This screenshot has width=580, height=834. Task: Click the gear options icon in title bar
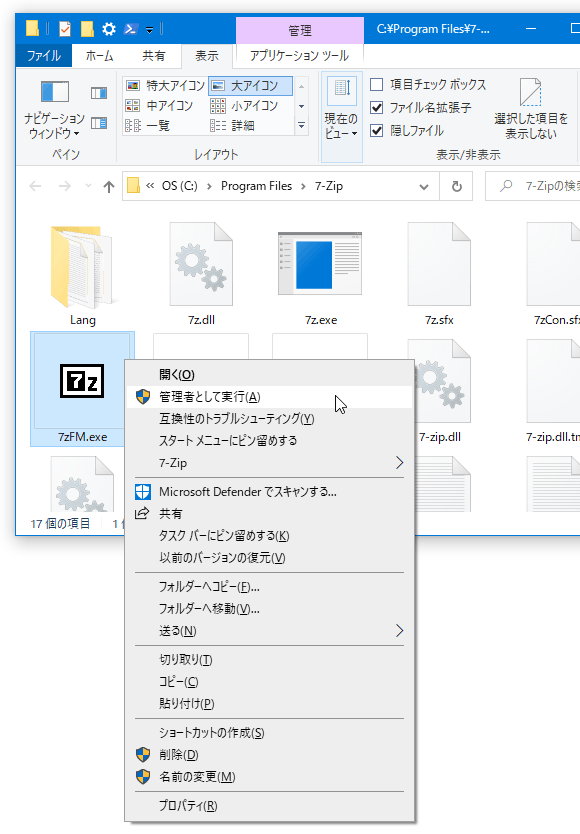click(109, 29)
